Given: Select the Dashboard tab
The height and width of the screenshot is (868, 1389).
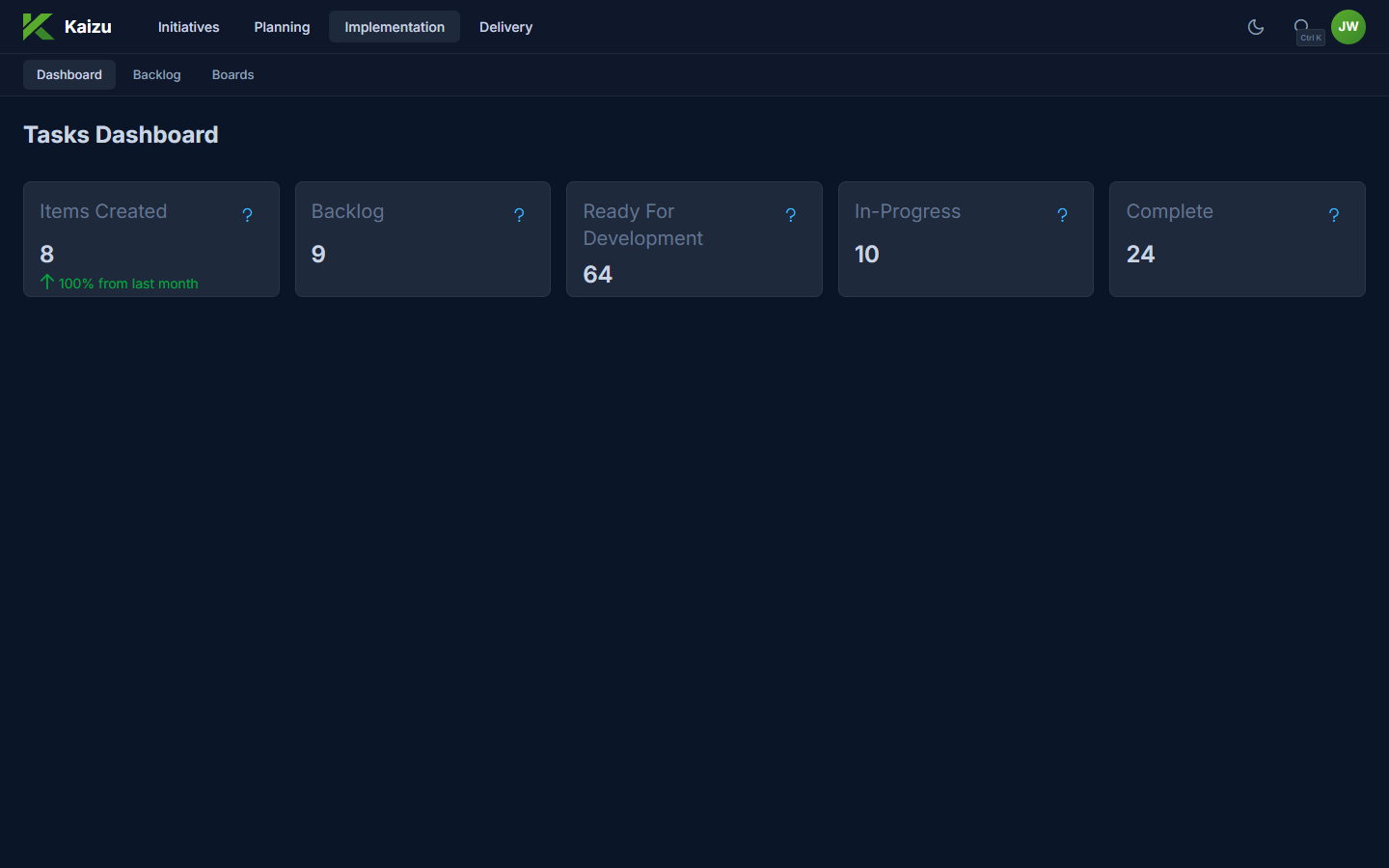Looking at the screenshot, I should pyautogui.click(x=68, y=74).
